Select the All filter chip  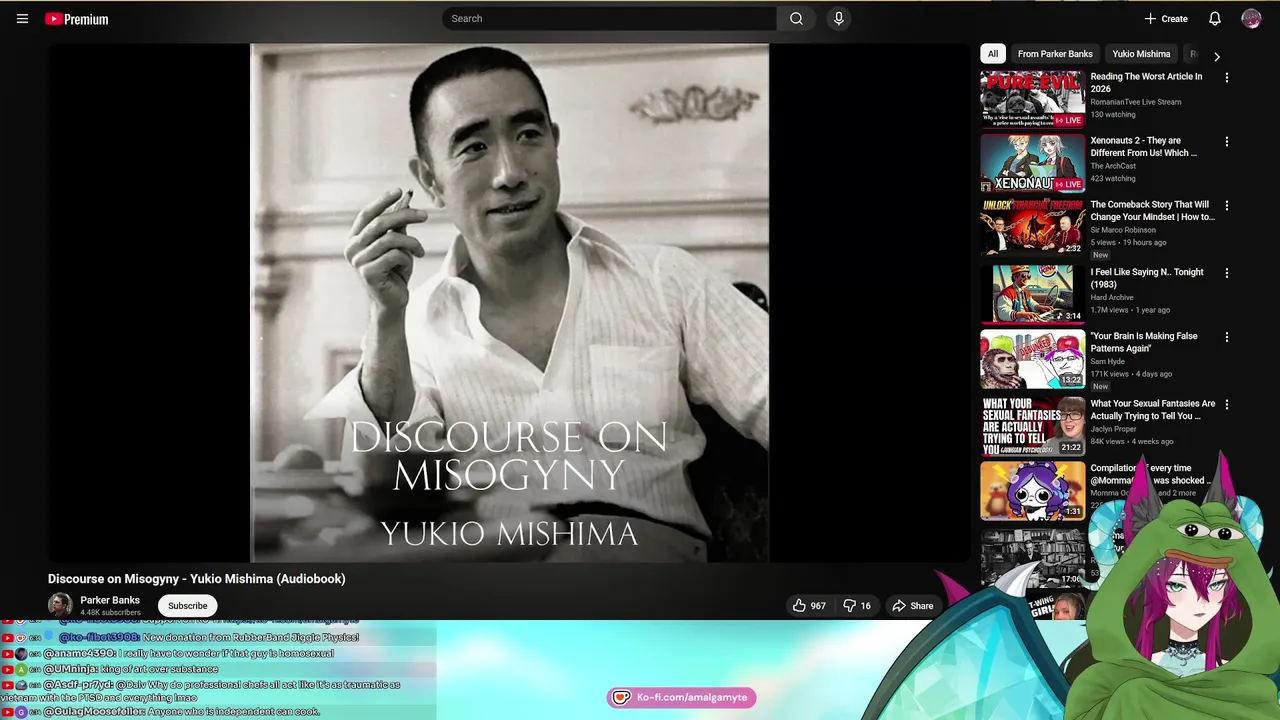click(992, 54)
